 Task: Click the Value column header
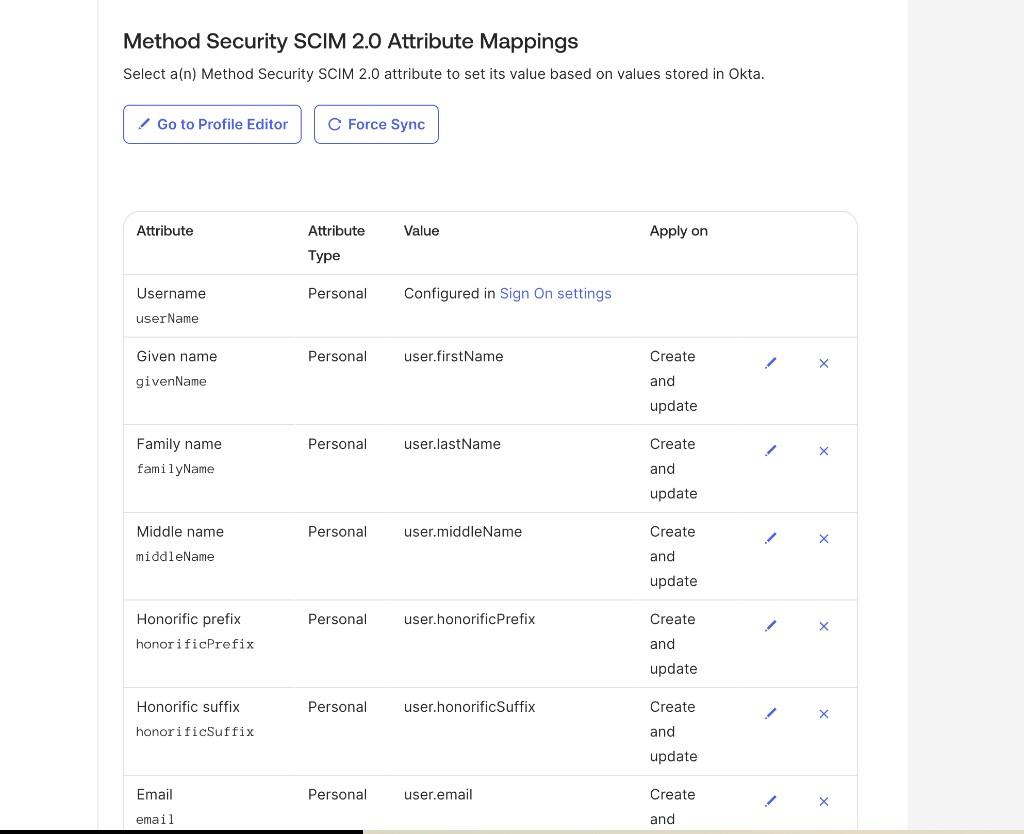[x=421, y=231]
